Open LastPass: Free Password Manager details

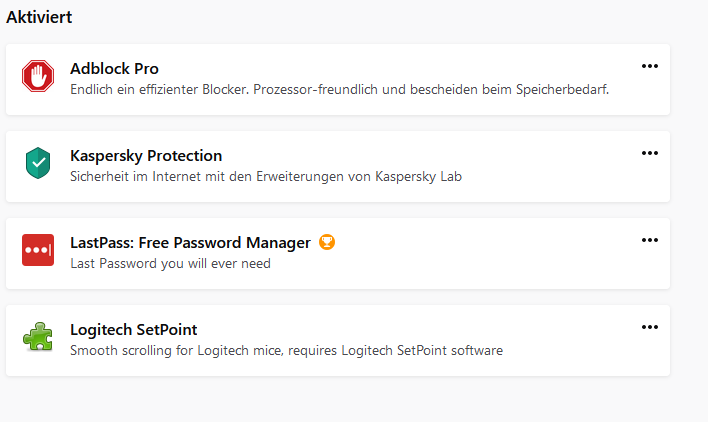click(x=190, y=243)
